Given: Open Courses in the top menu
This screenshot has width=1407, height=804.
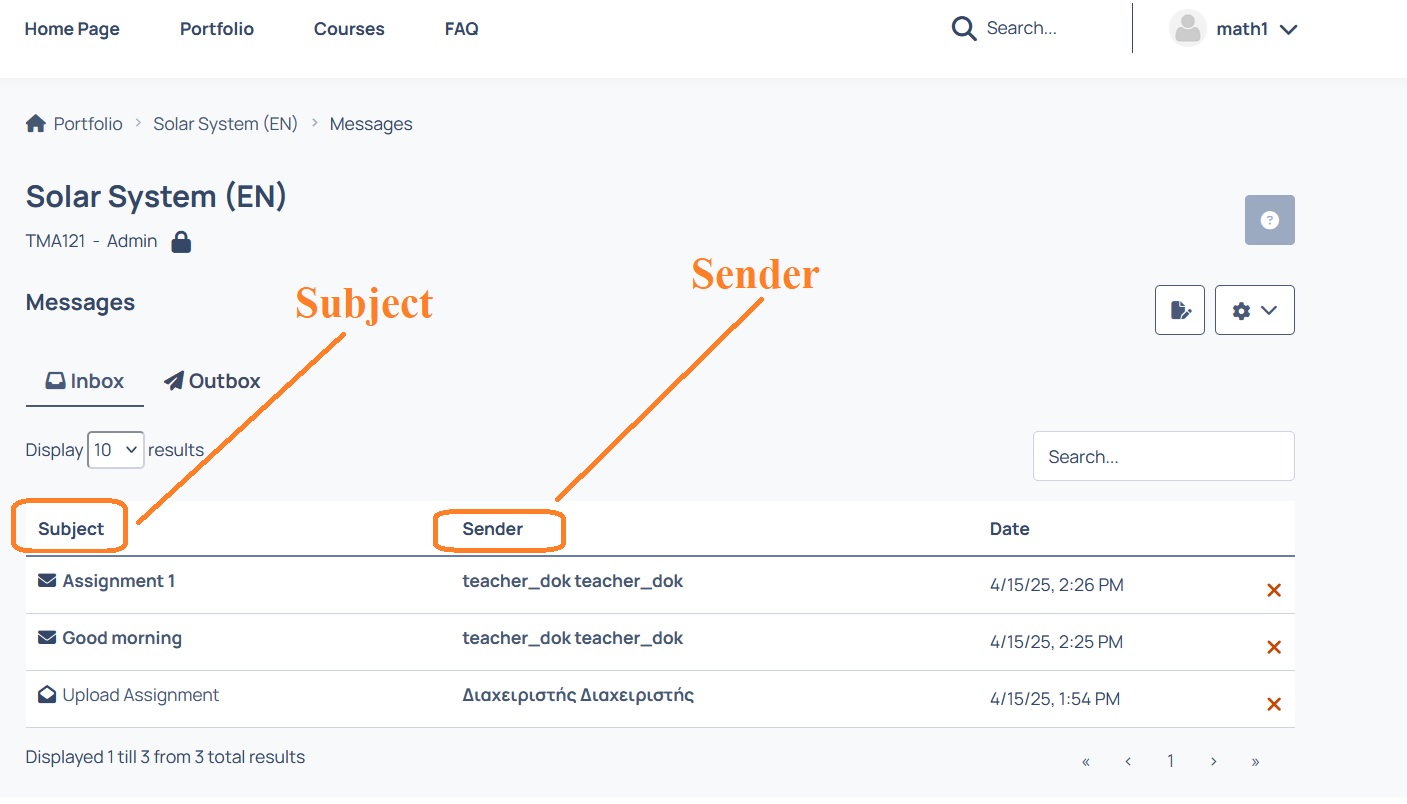Looking at the screenshot, I should point(349,29).
